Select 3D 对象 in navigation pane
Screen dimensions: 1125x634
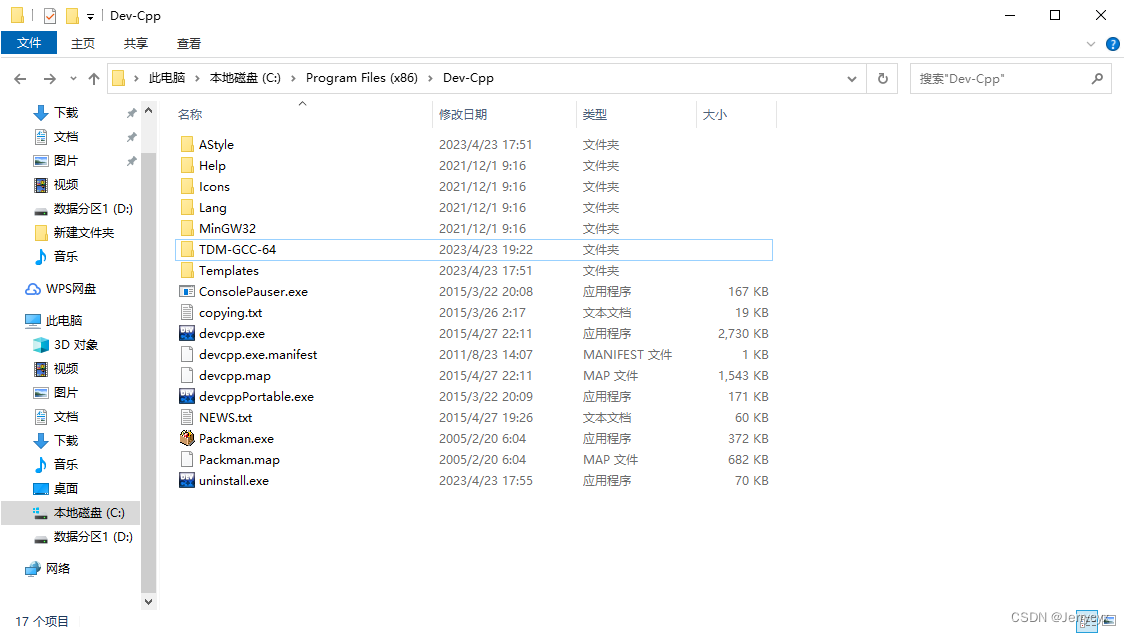pyautogui.click(x=75, y=345)
